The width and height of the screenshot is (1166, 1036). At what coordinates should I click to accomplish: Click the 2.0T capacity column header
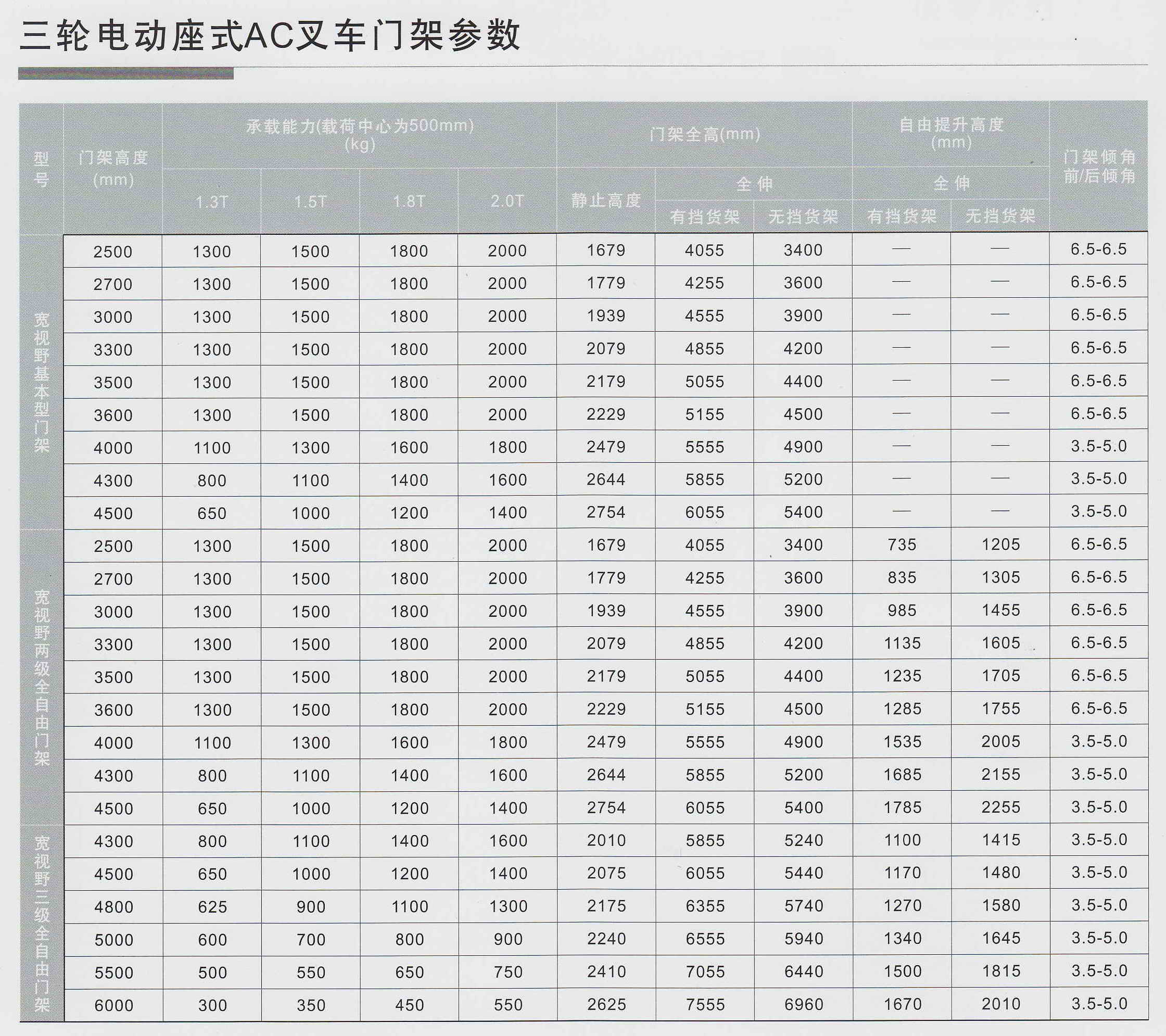[507, 201]
